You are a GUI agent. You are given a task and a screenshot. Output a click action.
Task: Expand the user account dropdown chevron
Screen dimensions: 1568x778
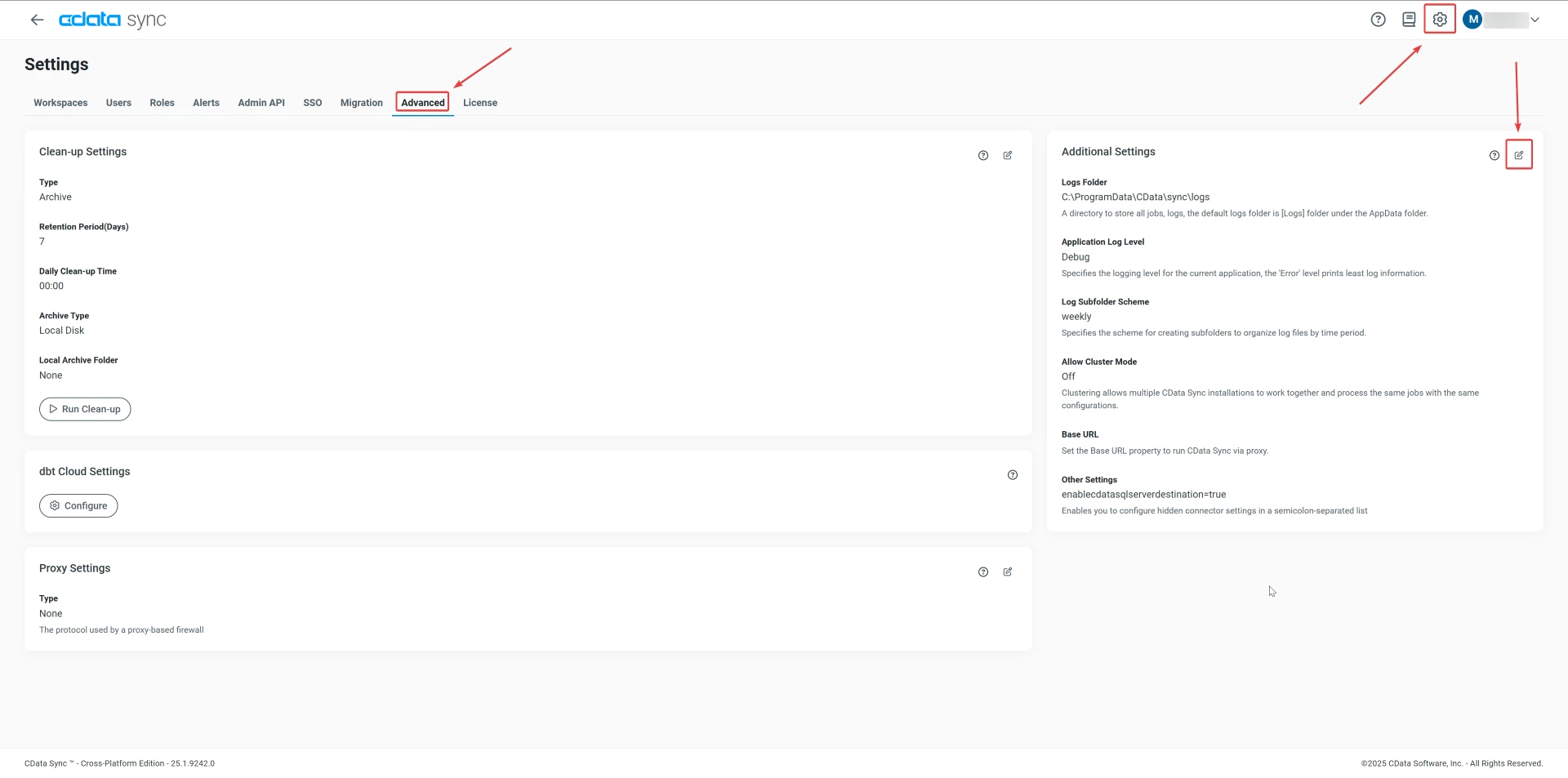pos(1535,20)
